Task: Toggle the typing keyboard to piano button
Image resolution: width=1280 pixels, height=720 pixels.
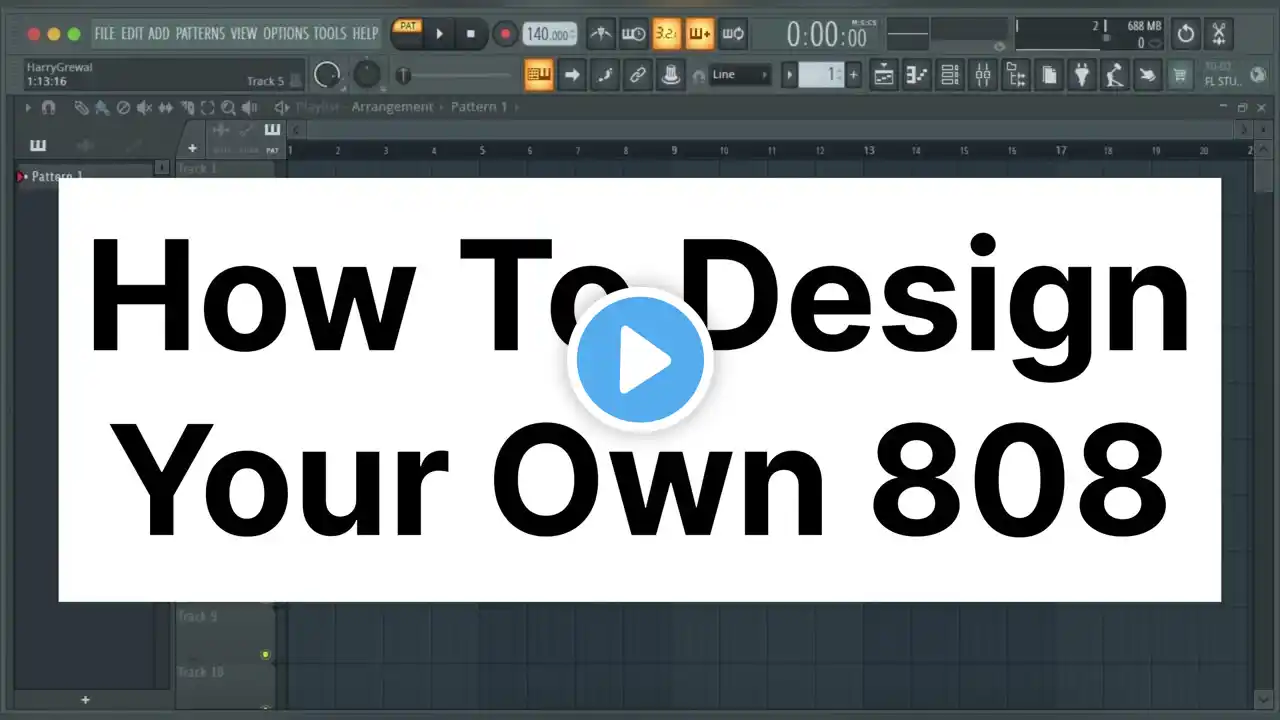Action: [x=539, y=75]
